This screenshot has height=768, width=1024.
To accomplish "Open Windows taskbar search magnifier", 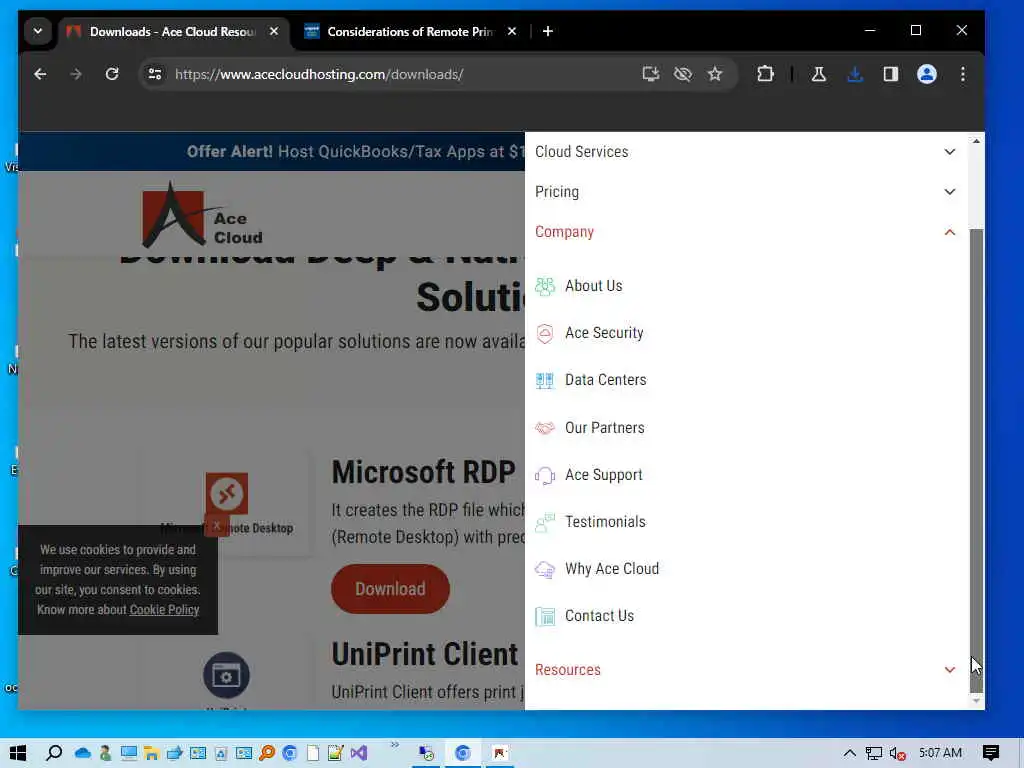I will click(x=54, y=753).
